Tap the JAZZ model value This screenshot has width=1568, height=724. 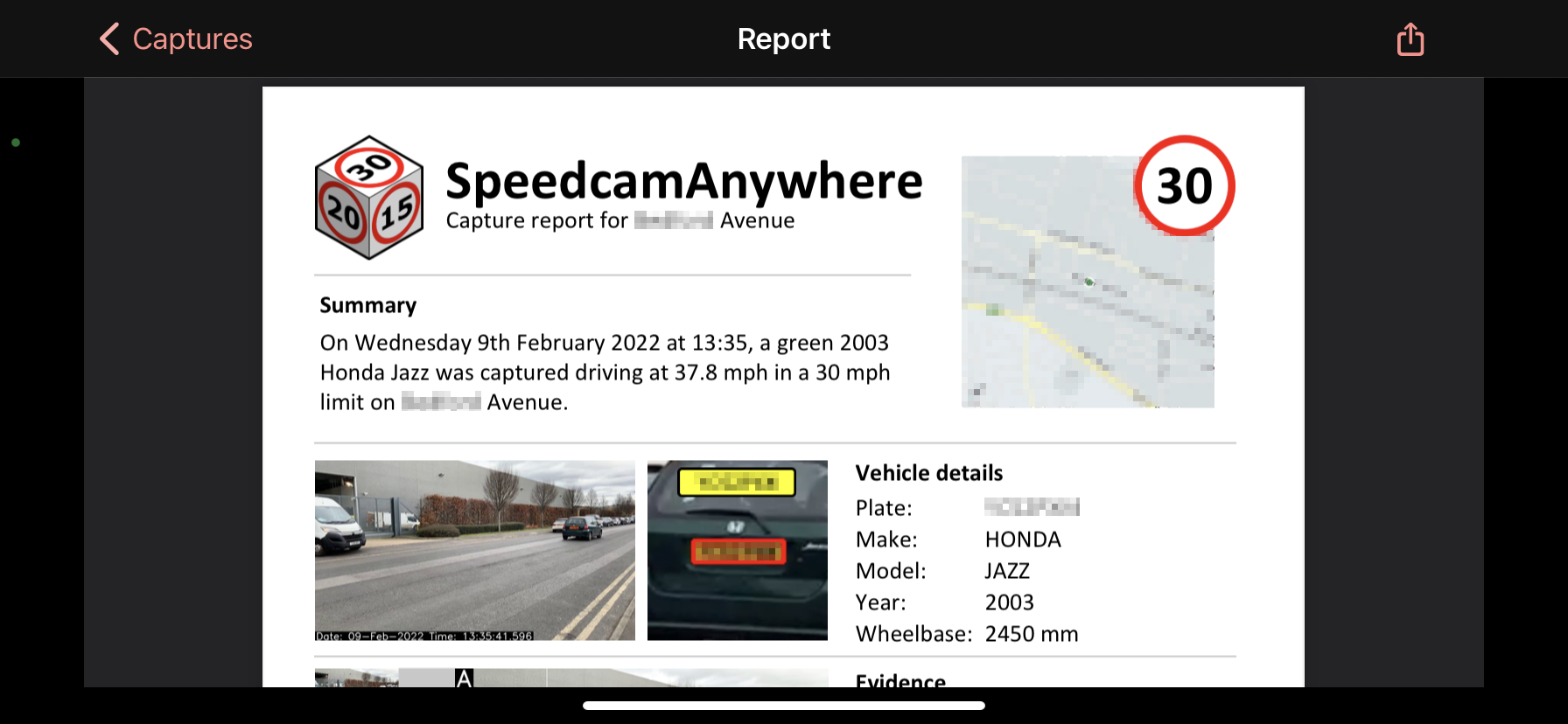click(x=1007, y=571)
